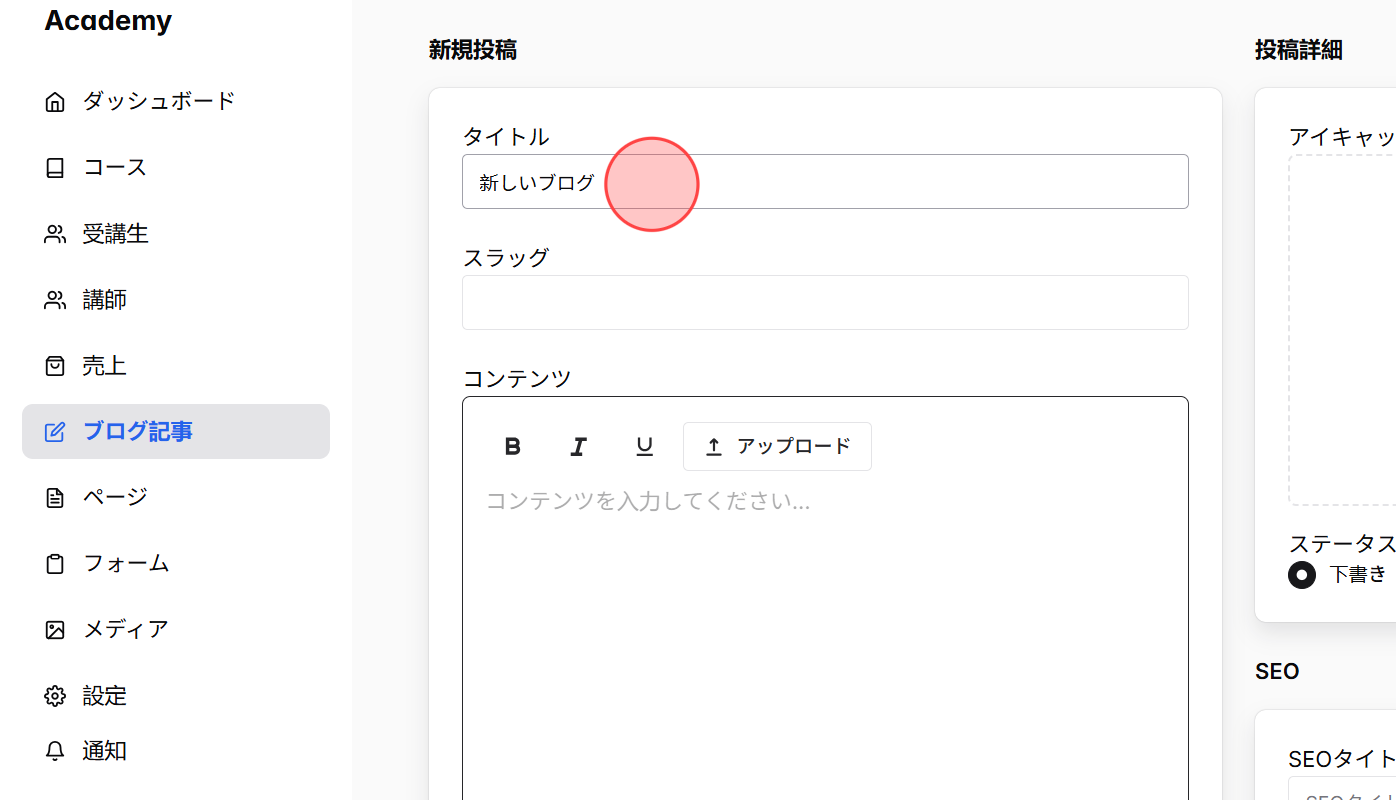This screenshot has width=1396, height=800.
Task: Select the 下書き status radio button
Action: (1301, 574)
